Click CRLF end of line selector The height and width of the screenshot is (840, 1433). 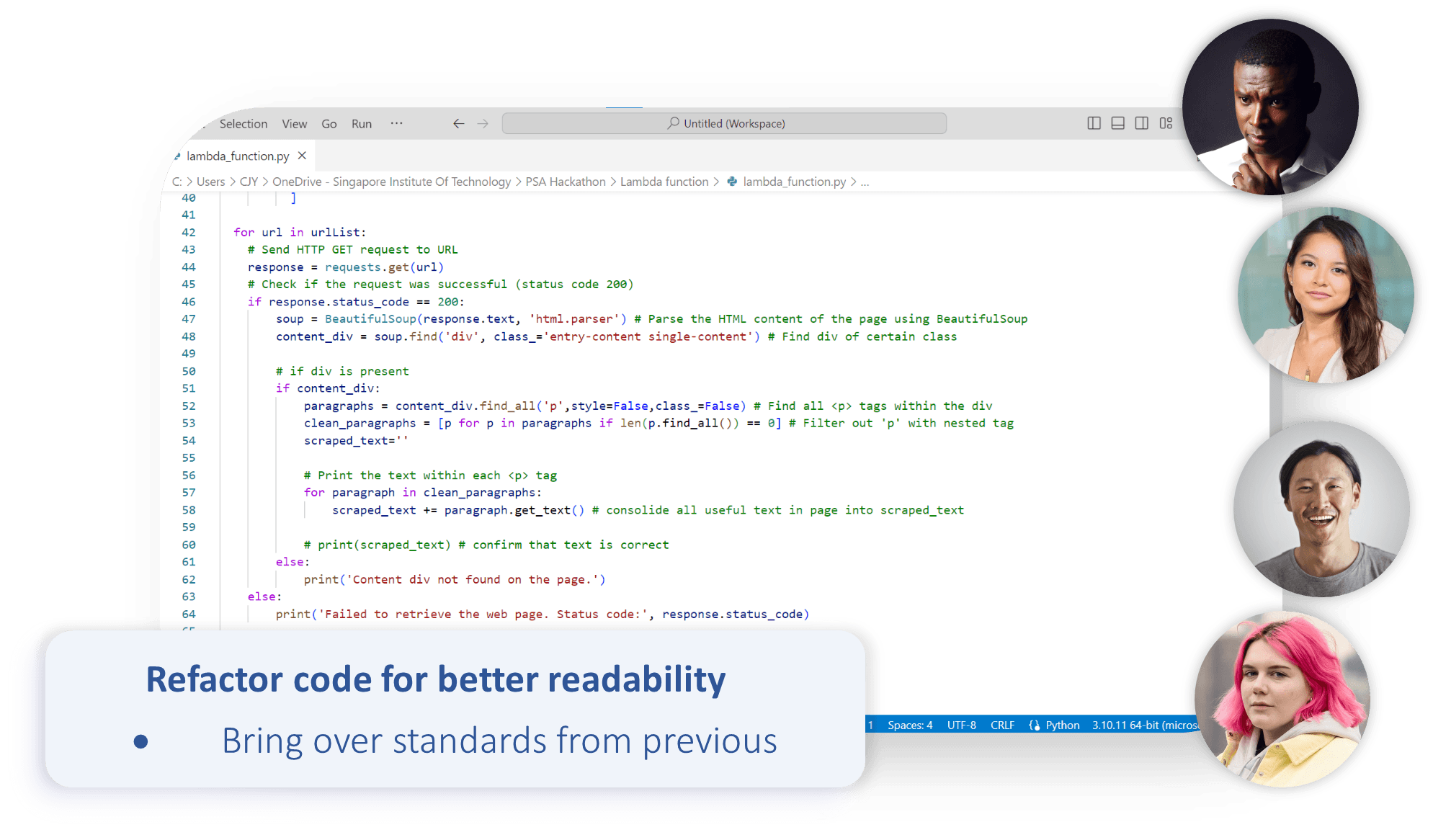(1002, 725)
